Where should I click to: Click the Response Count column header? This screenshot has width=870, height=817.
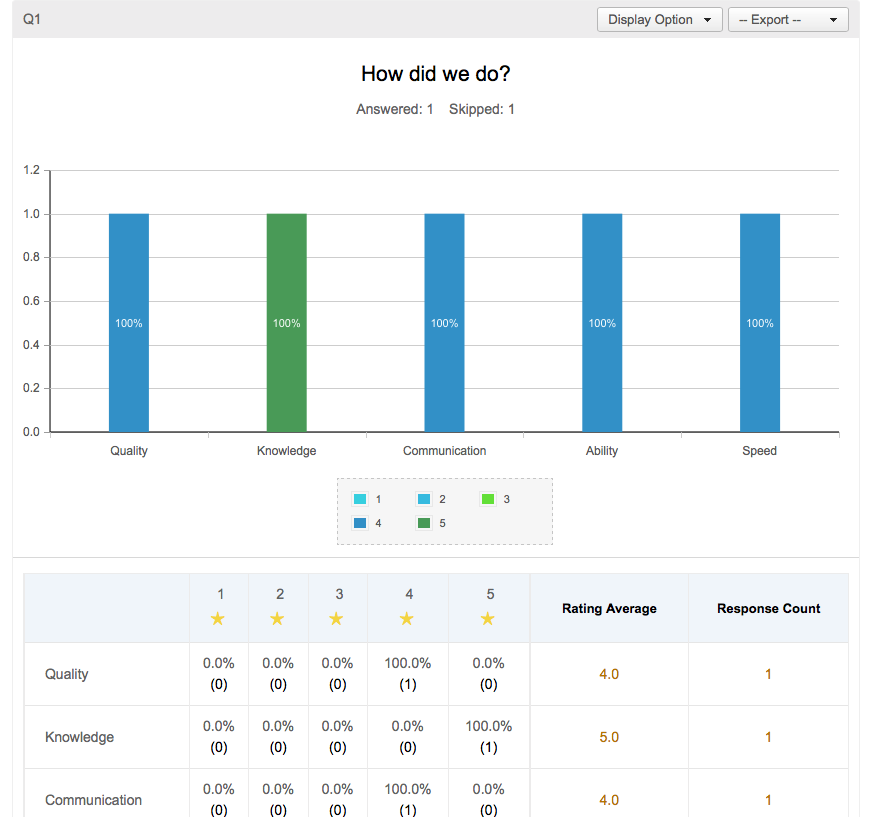[x=768, y=608]
